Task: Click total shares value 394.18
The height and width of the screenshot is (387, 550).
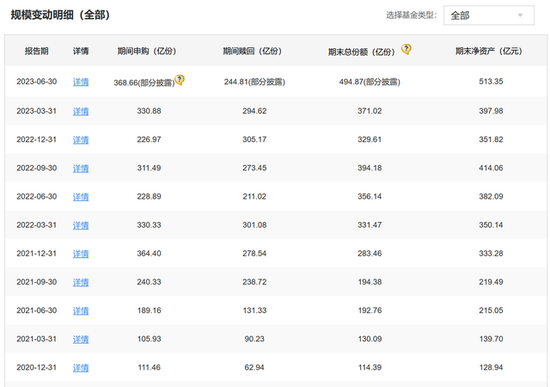Action: click(370, 168)
